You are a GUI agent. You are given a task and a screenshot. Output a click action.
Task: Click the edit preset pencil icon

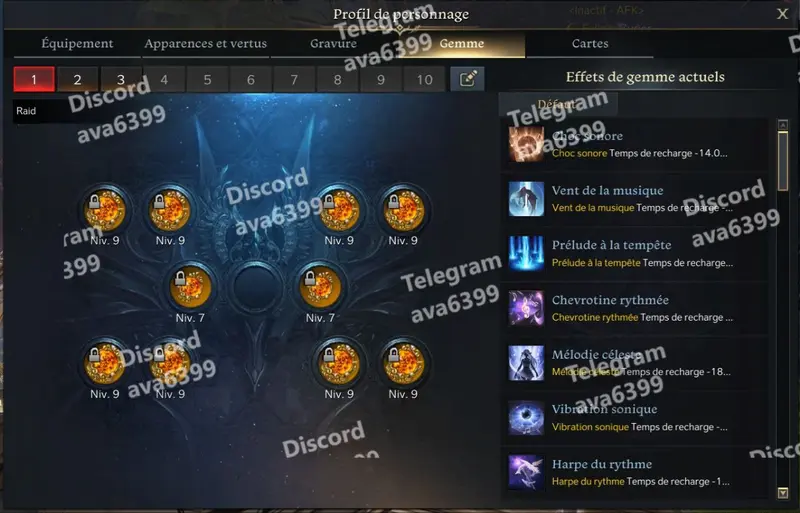(x=467, y=79)
